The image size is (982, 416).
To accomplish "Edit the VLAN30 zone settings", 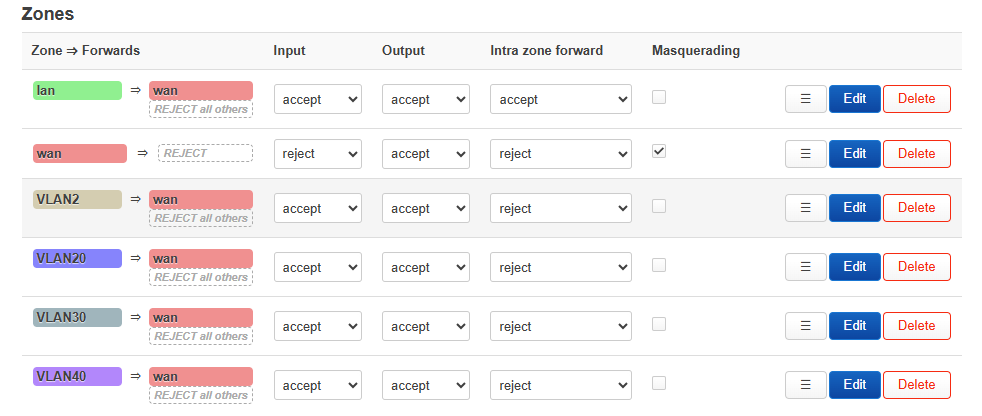I will (854, 326).
